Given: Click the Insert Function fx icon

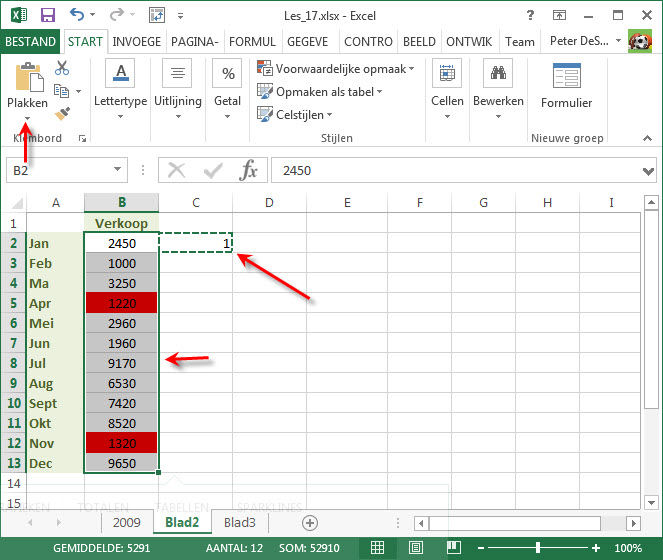Looking at the screenshot, I should [249, 170].
